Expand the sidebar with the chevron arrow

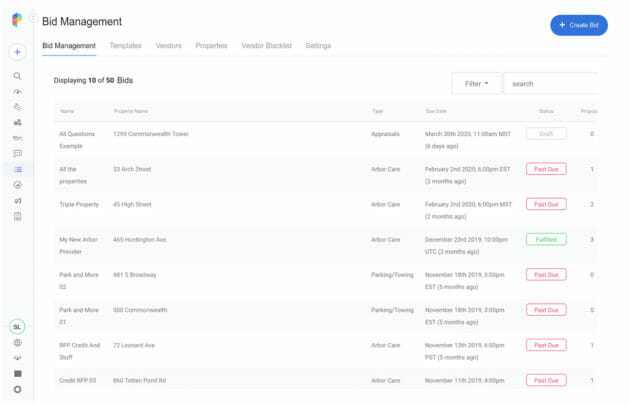pos(34,18)
